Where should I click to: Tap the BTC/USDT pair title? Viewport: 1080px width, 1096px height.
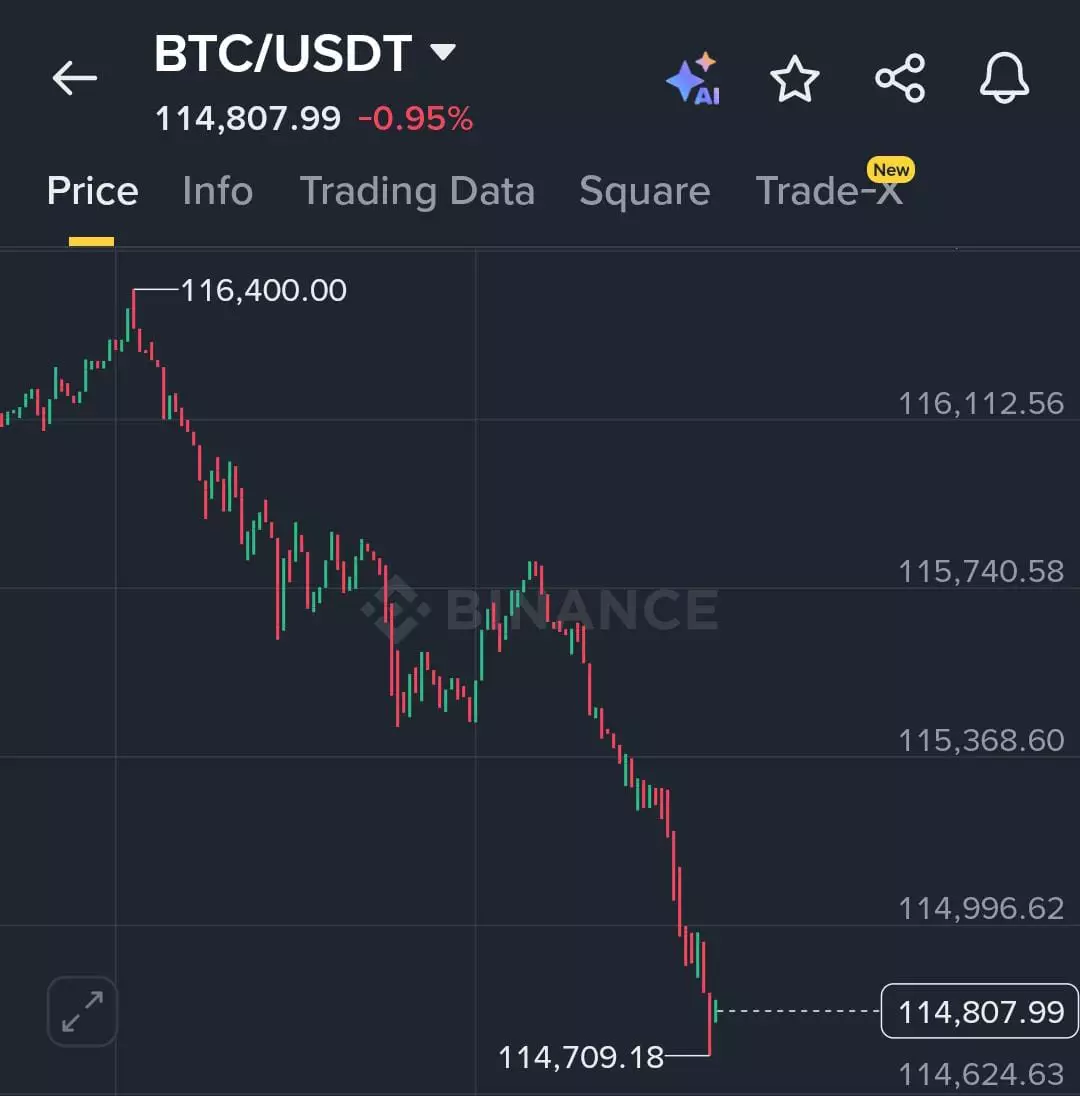click(283, 54)
